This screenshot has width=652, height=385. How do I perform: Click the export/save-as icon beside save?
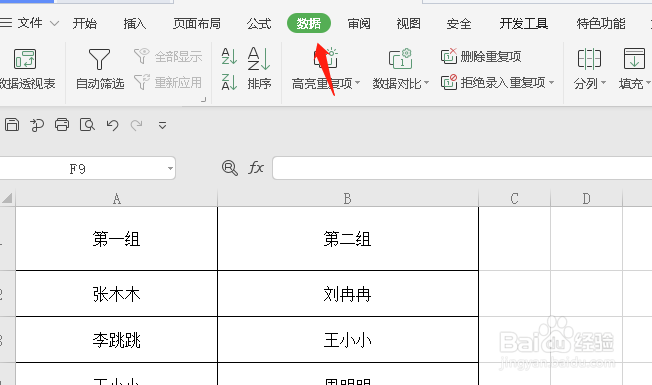(x=37, y=124)
